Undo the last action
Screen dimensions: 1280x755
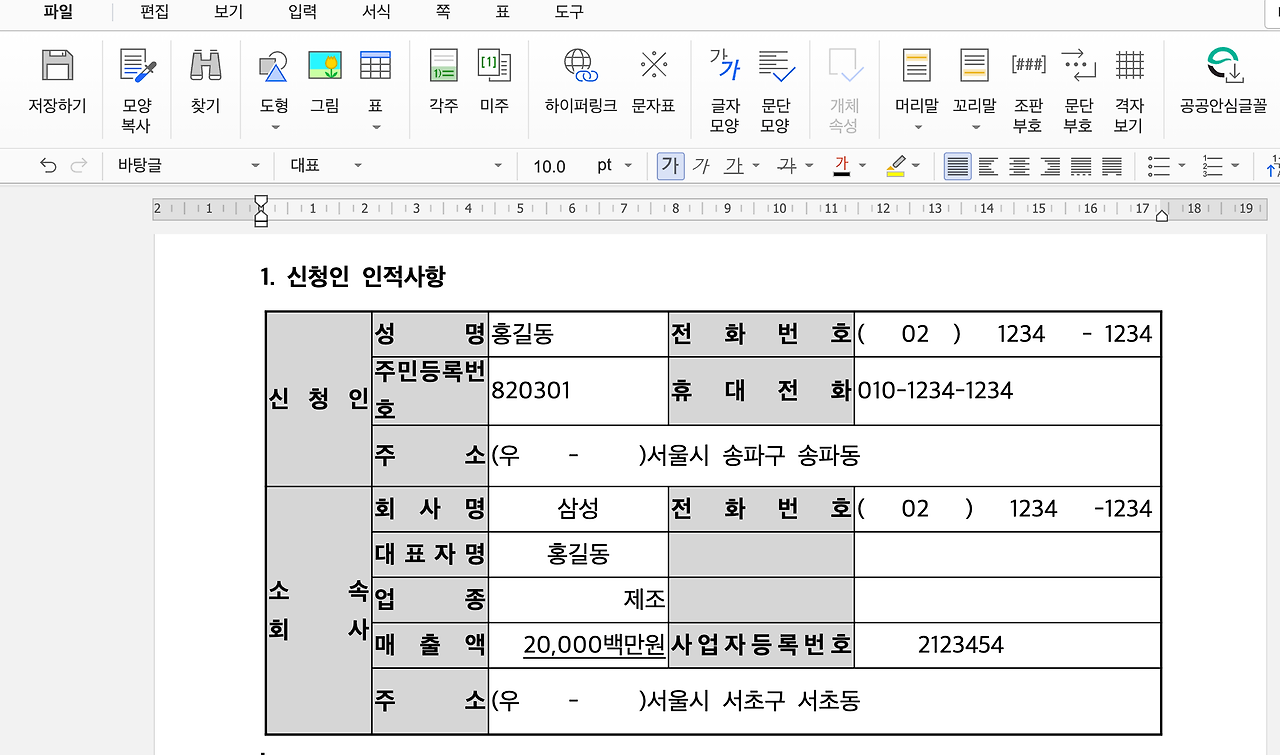(x=48, y=166)
